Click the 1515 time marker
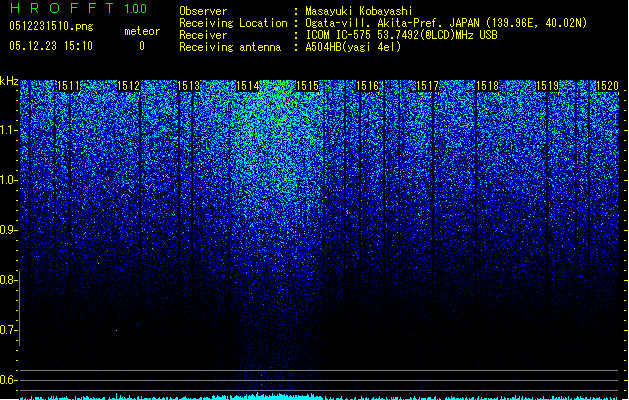629x400 pixels. pos(307,86)
